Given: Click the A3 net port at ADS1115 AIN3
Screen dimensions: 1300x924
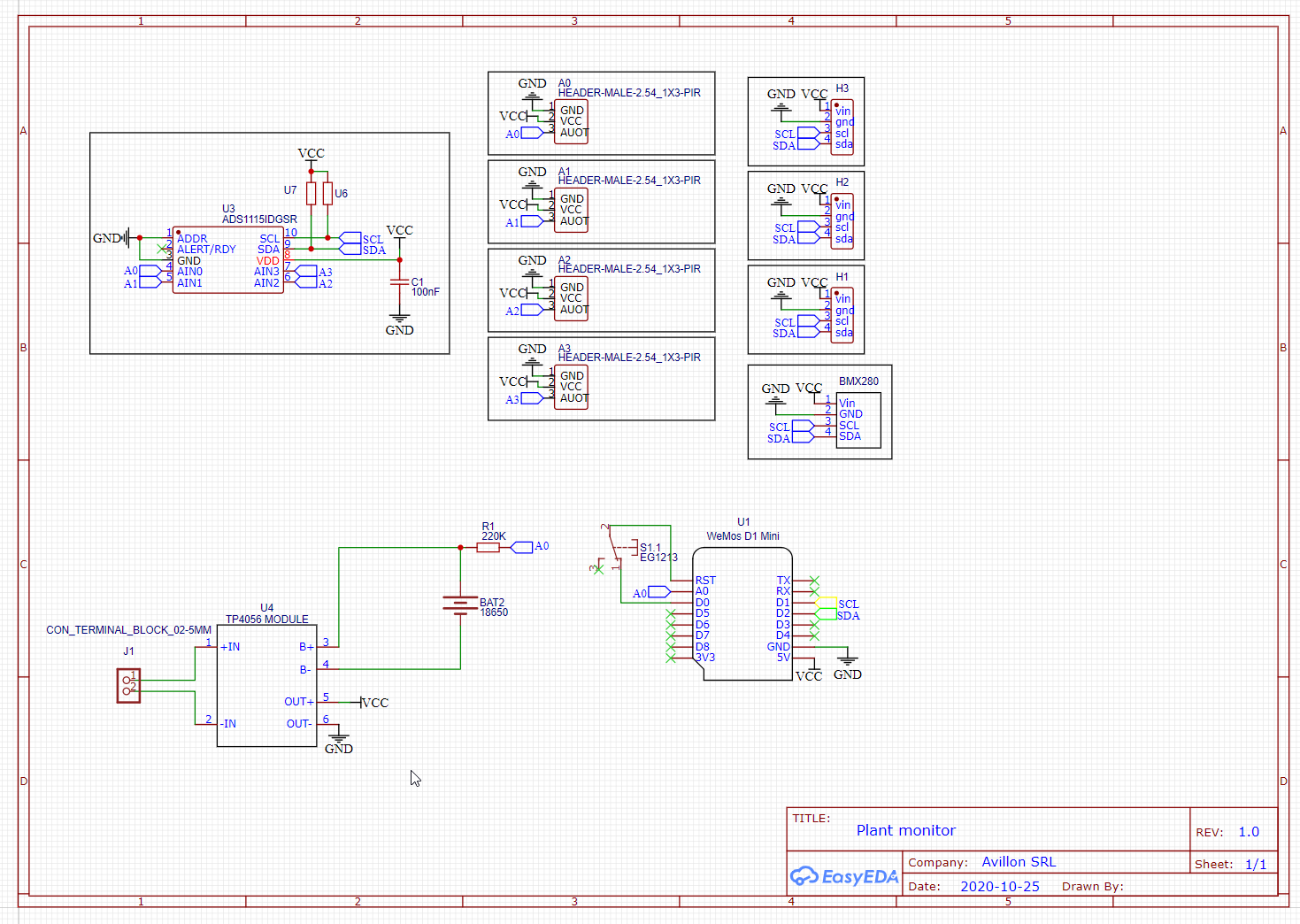Looking at the screenshot, I should [314, 272].
